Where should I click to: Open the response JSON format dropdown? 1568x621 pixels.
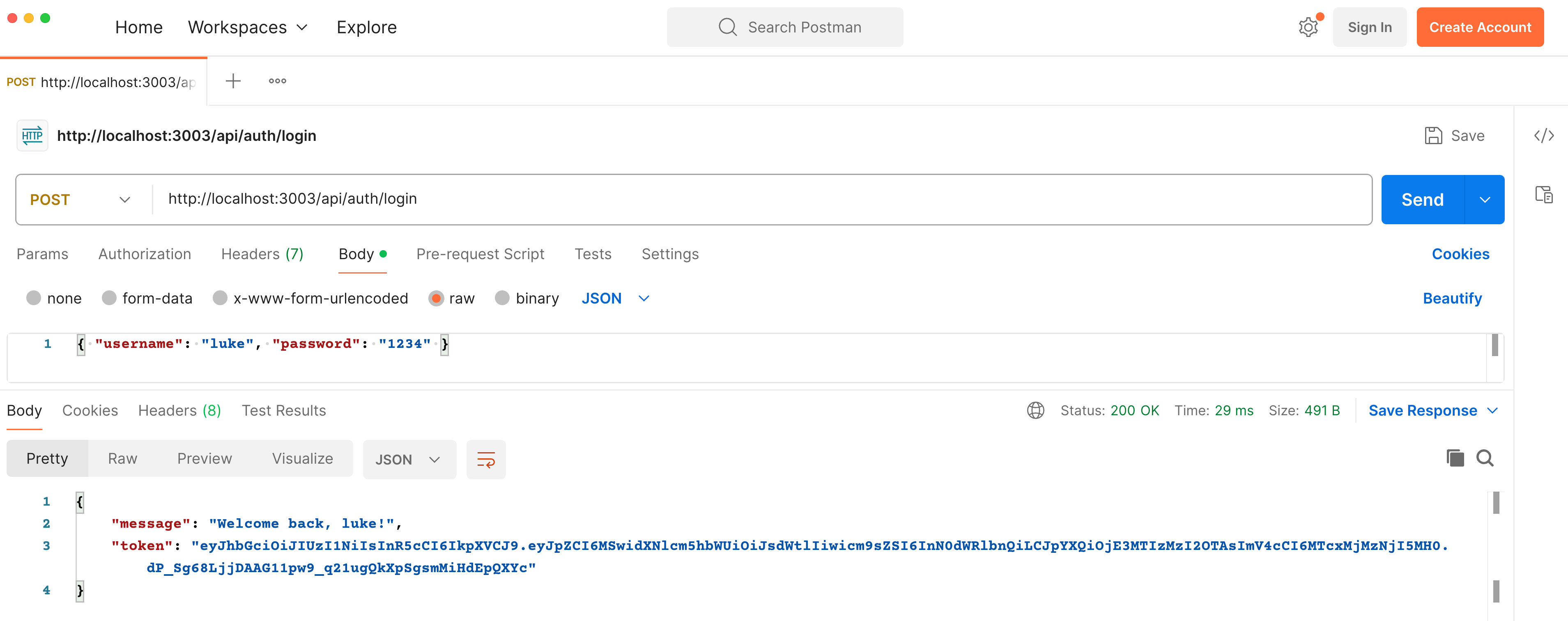409,460
